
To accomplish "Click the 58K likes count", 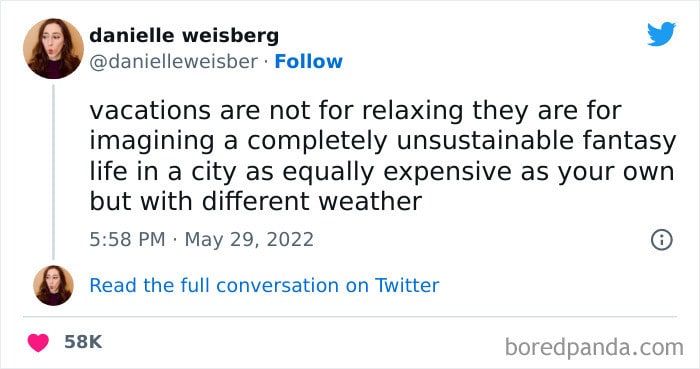I will coord(83,342).
